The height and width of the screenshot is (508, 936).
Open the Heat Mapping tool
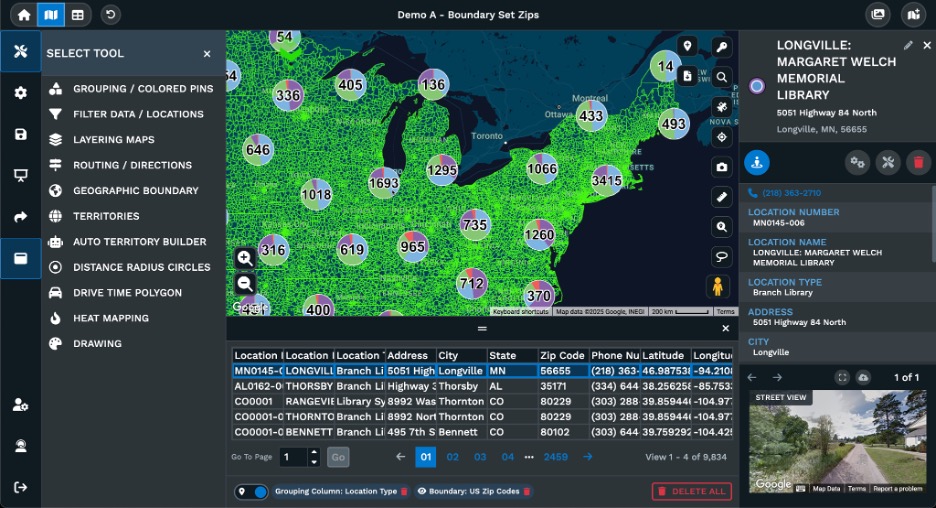(x=110, y=318)
